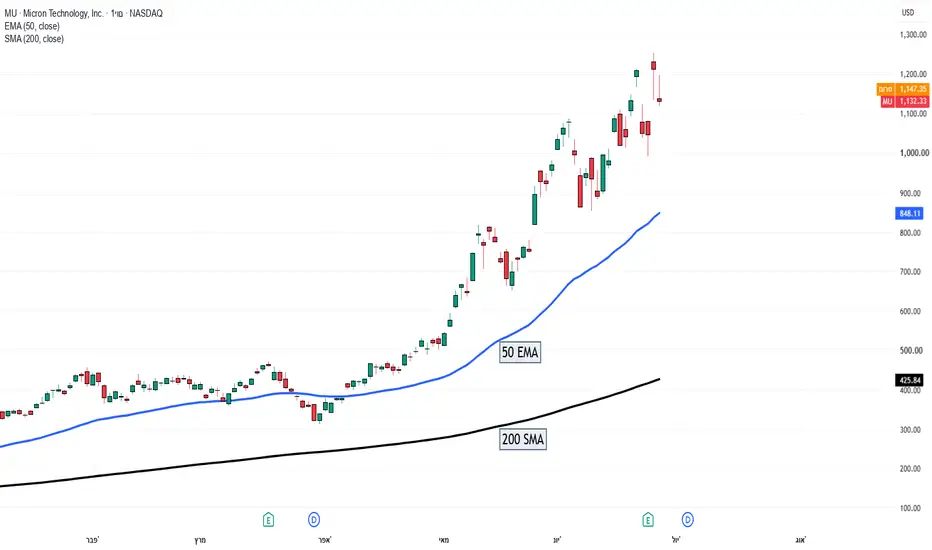Click the 1,300.00 price scale label

[x=914, y=34]
